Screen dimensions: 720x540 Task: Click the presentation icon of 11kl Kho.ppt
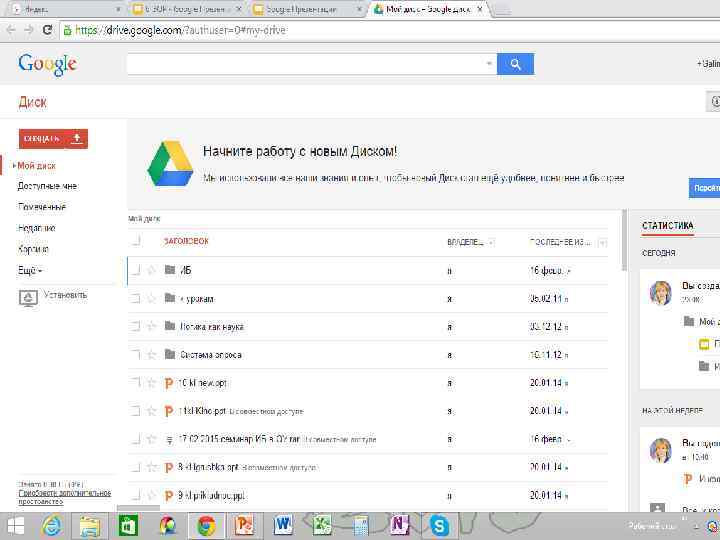click(x=169, y=411)
